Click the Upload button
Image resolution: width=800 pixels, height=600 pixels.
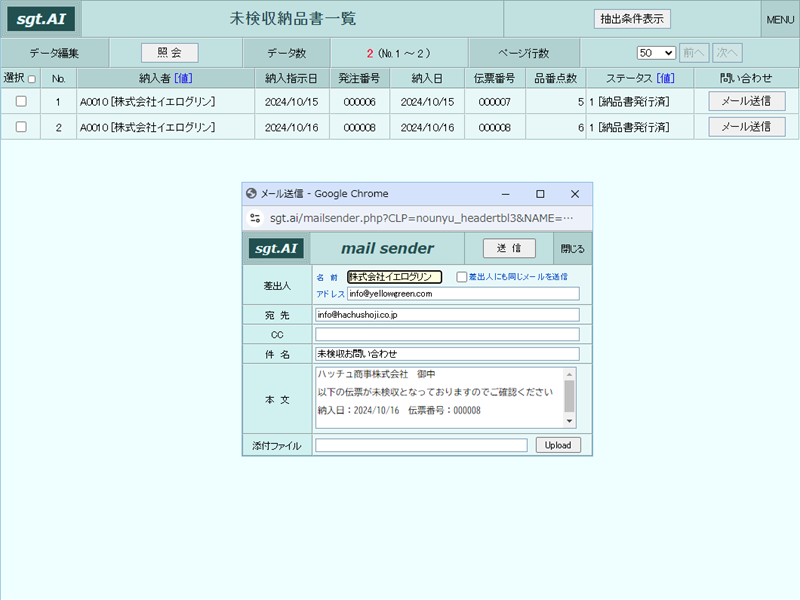pos(558,445)
